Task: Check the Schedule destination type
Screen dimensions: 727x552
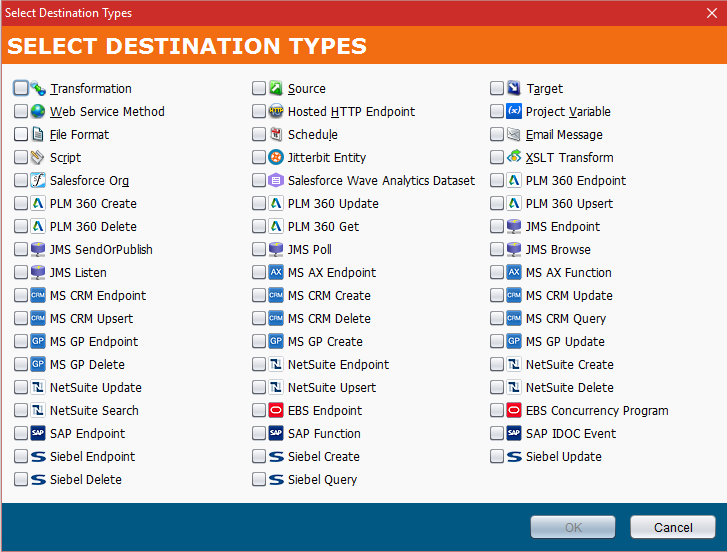Action: tap(259, 135)
